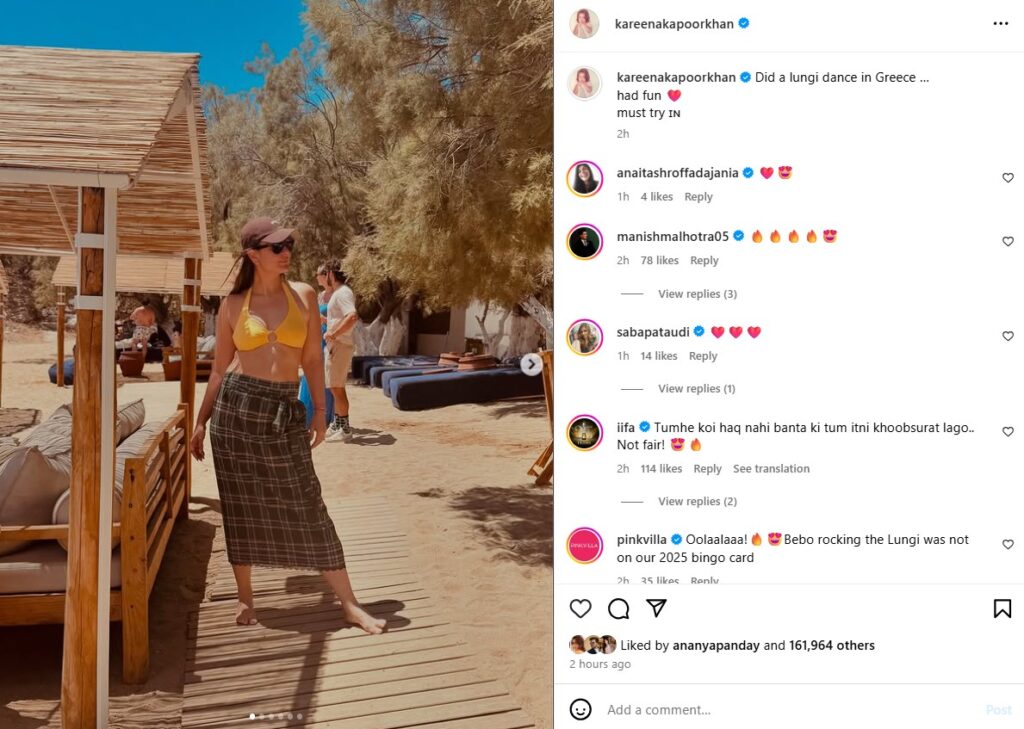Open the emoji picker smiley icon
The image size is (1024, 729).
[x=580, y=709]
